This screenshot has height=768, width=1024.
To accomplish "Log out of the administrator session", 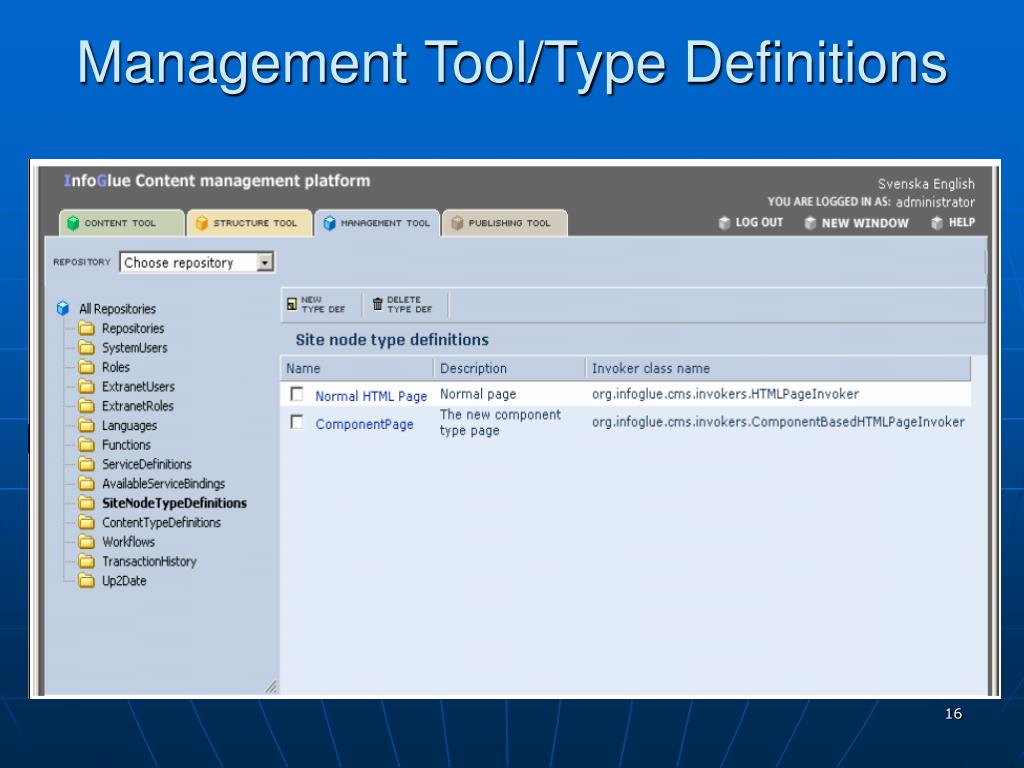I will (759, 222).
